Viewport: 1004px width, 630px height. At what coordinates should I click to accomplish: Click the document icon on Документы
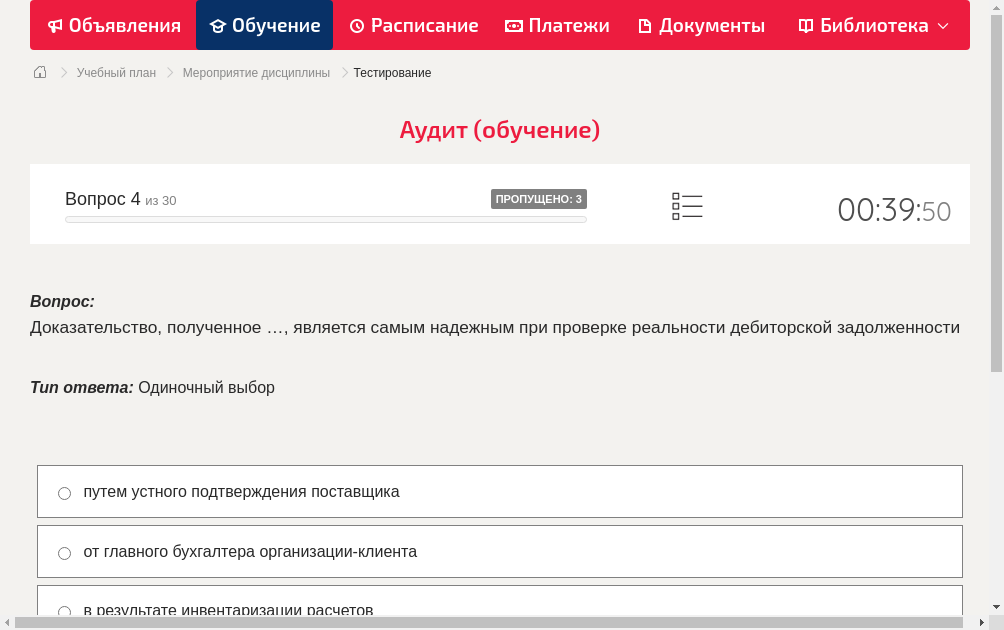646,25
